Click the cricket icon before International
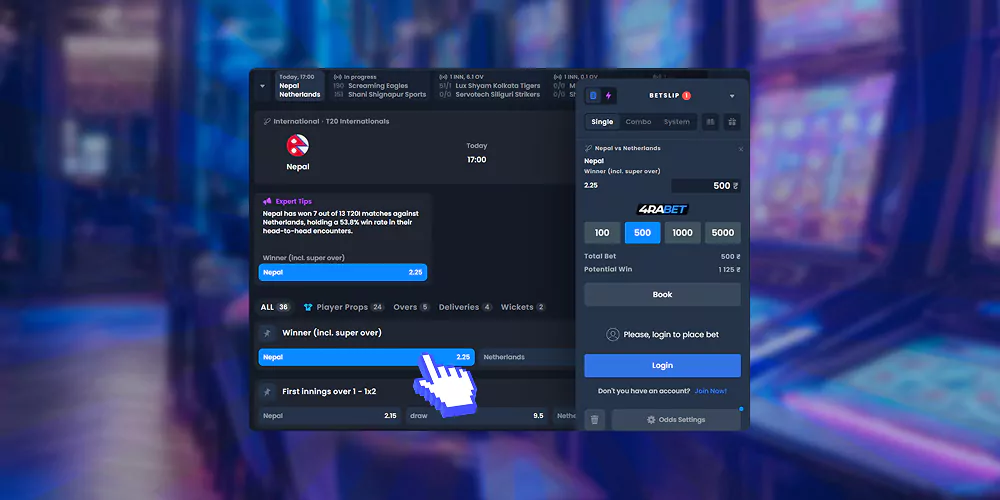Viewport: 1000px width, 500px height. pos(267,121)
